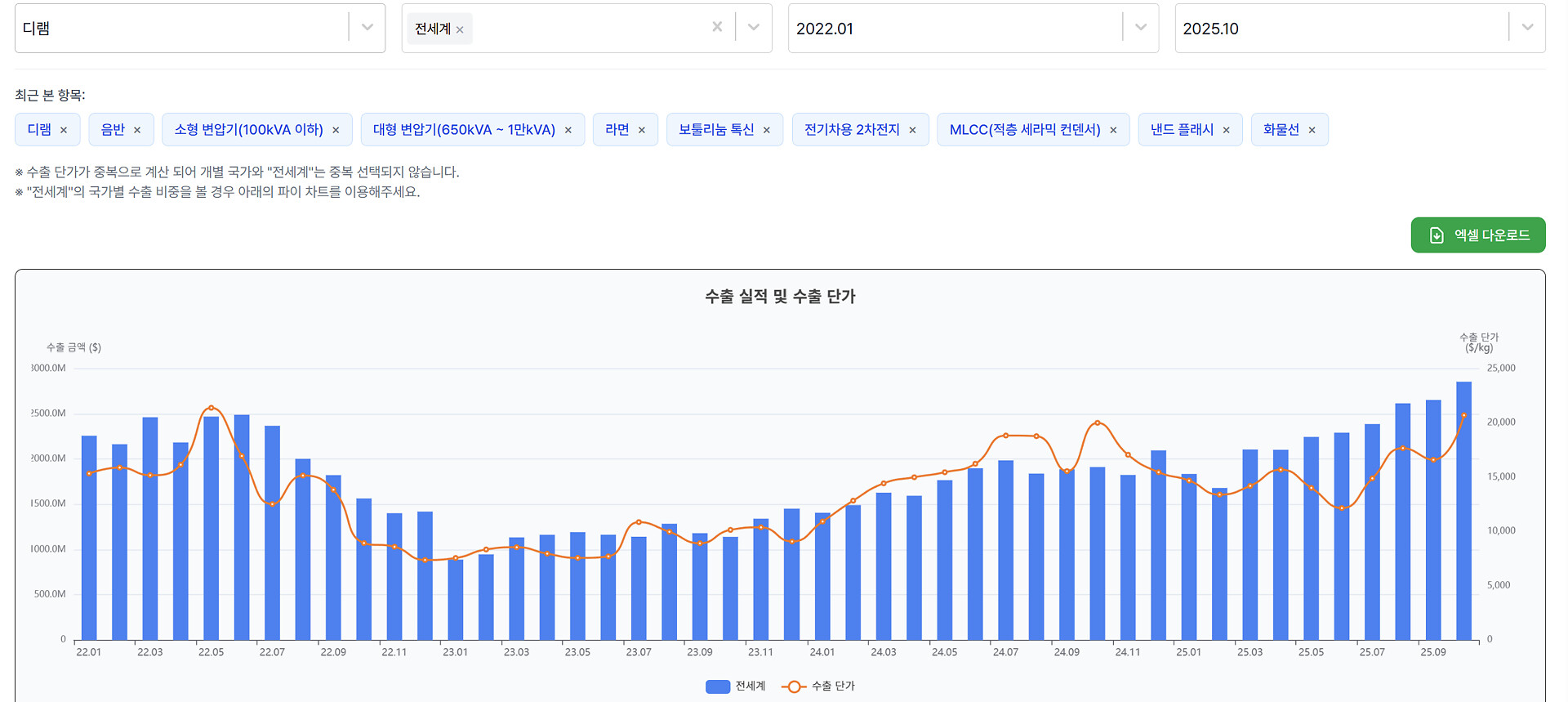
Task: Open the 디램 product dropdown
Action: pos(367,28)
